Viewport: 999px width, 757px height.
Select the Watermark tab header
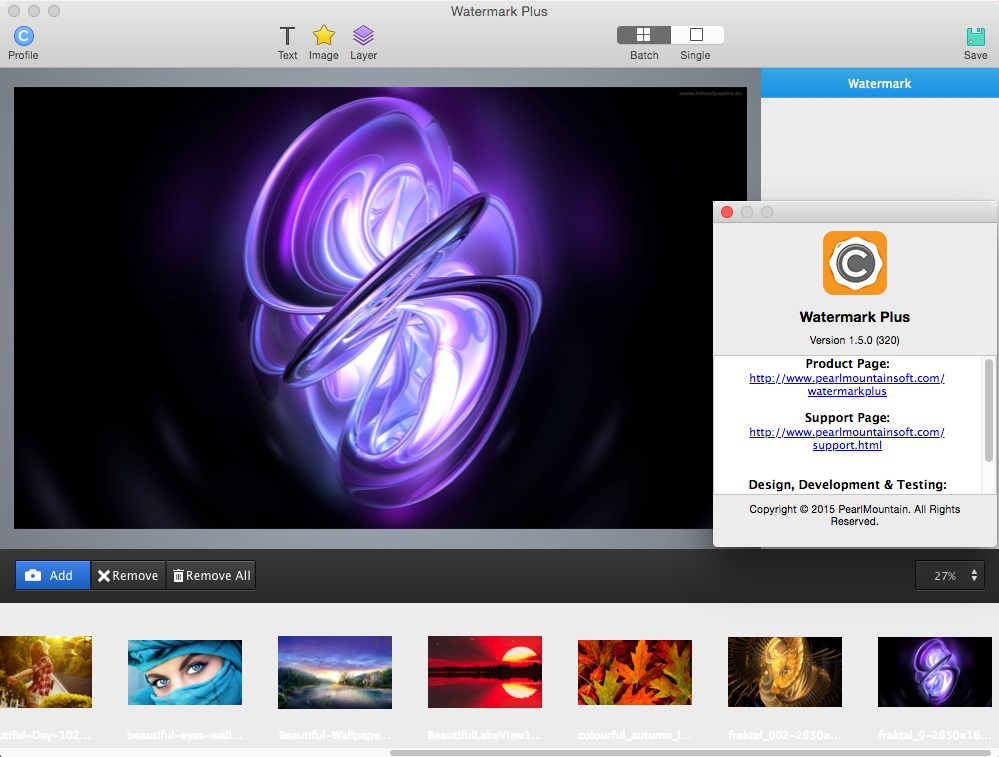(x=879, y=83)
